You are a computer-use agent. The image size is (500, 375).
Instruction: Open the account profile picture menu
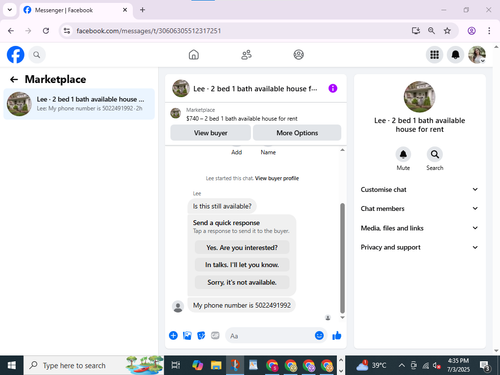[477, 55]
